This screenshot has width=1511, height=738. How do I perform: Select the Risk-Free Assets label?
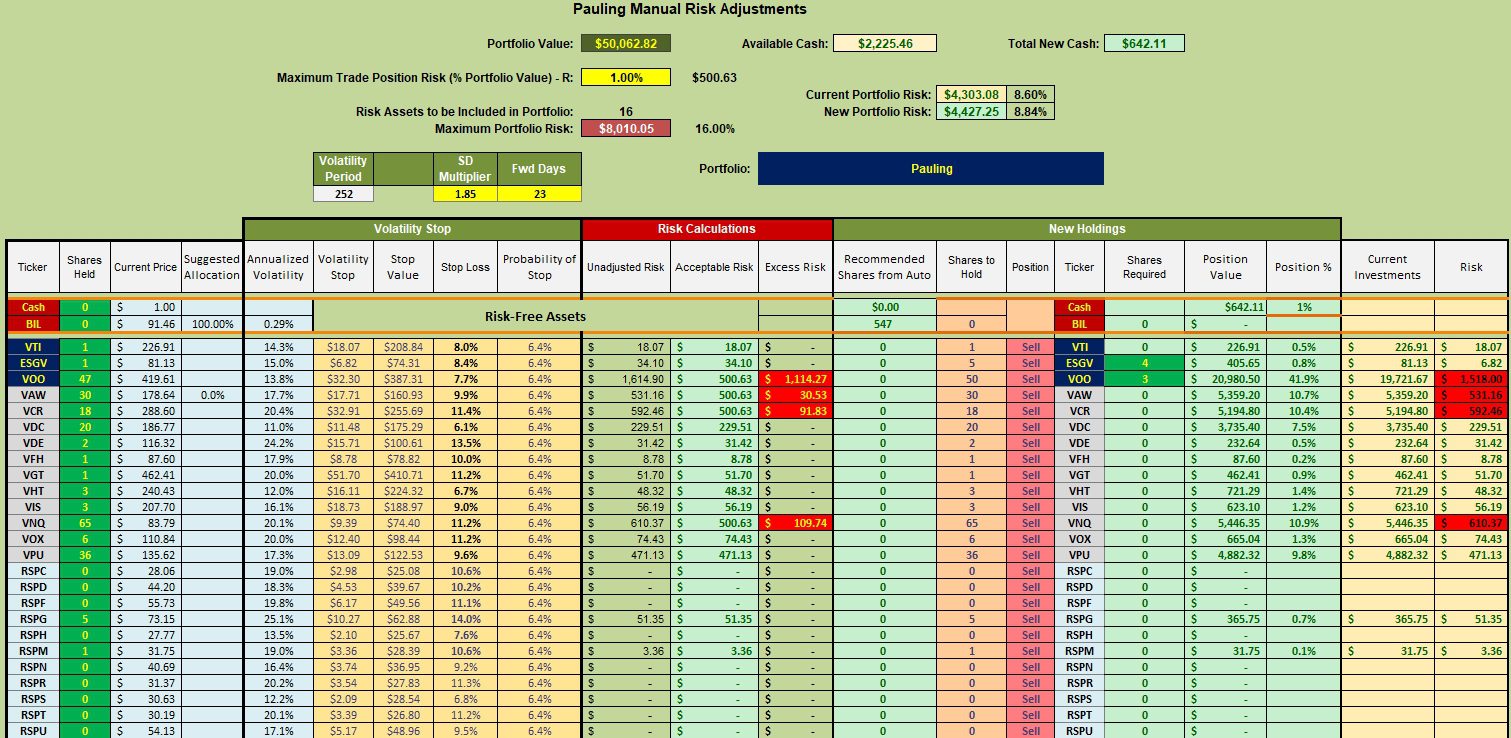pyautogui.click(x=536, y=316)
